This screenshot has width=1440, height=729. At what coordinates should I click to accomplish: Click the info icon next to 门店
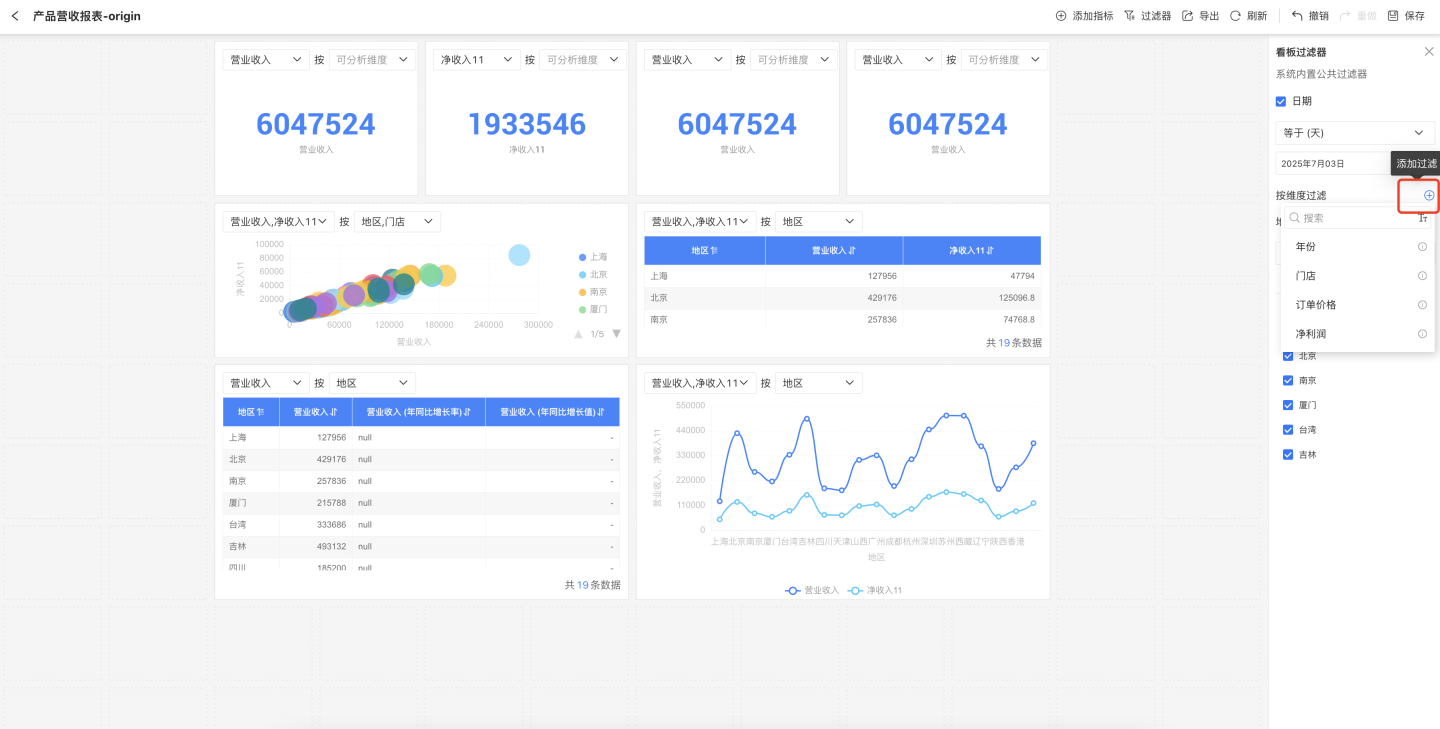1422,276
